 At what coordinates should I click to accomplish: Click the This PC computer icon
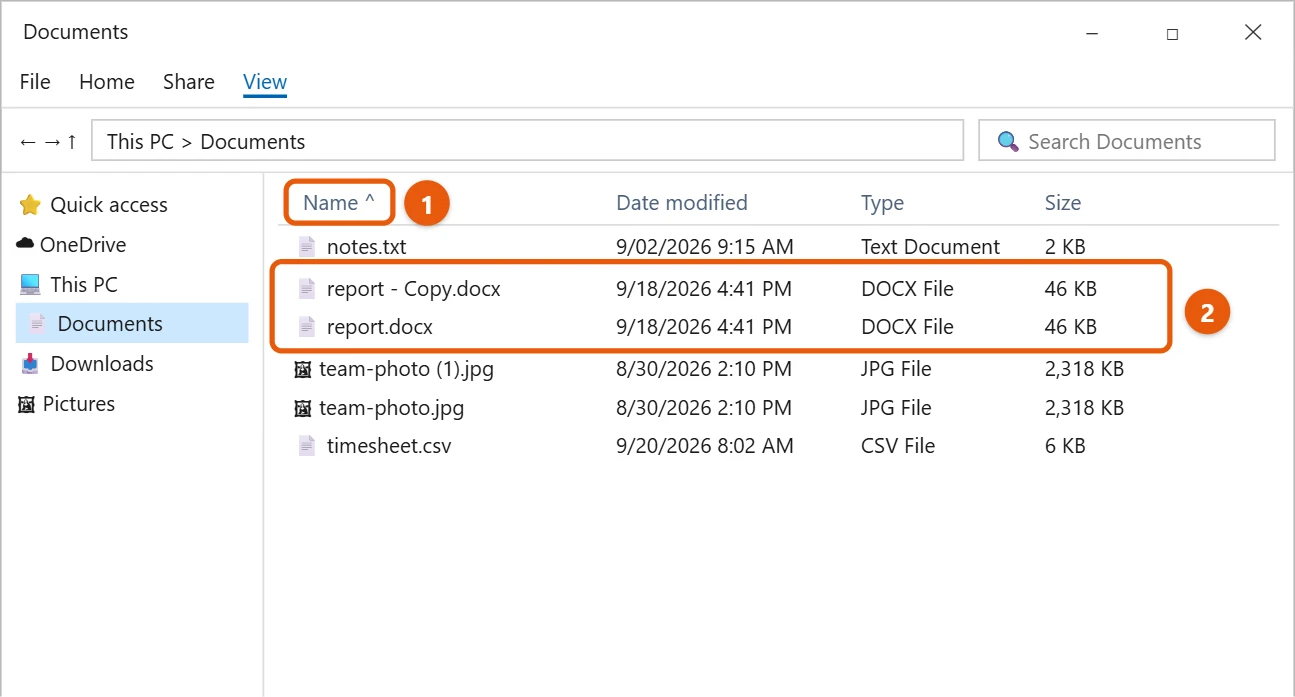[30, 285]
